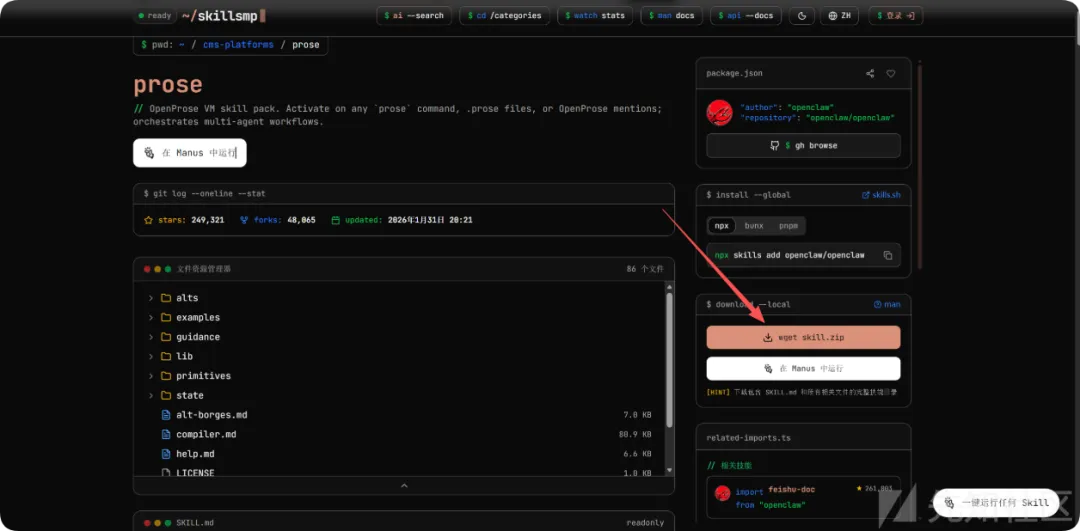Click file explorer scrollbar down arrow

tap(669, 470)
